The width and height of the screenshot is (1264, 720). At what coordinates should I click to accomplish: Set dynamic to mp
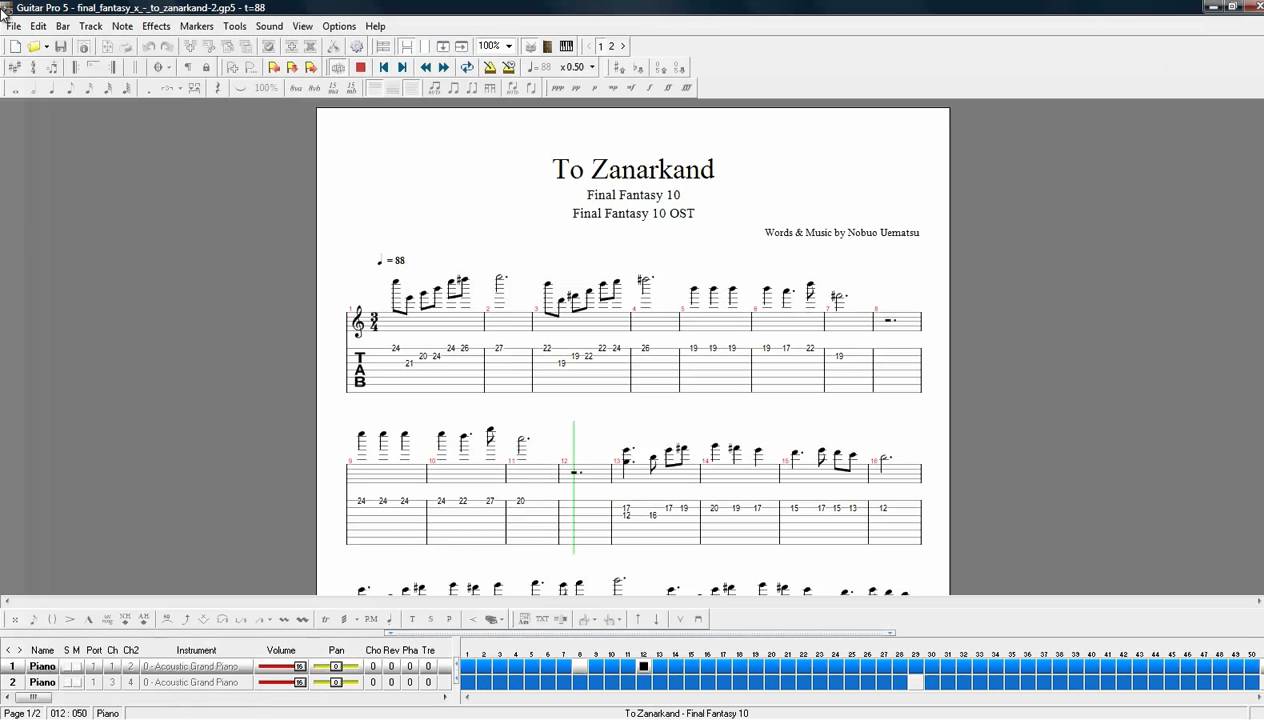tap(613, 88)
